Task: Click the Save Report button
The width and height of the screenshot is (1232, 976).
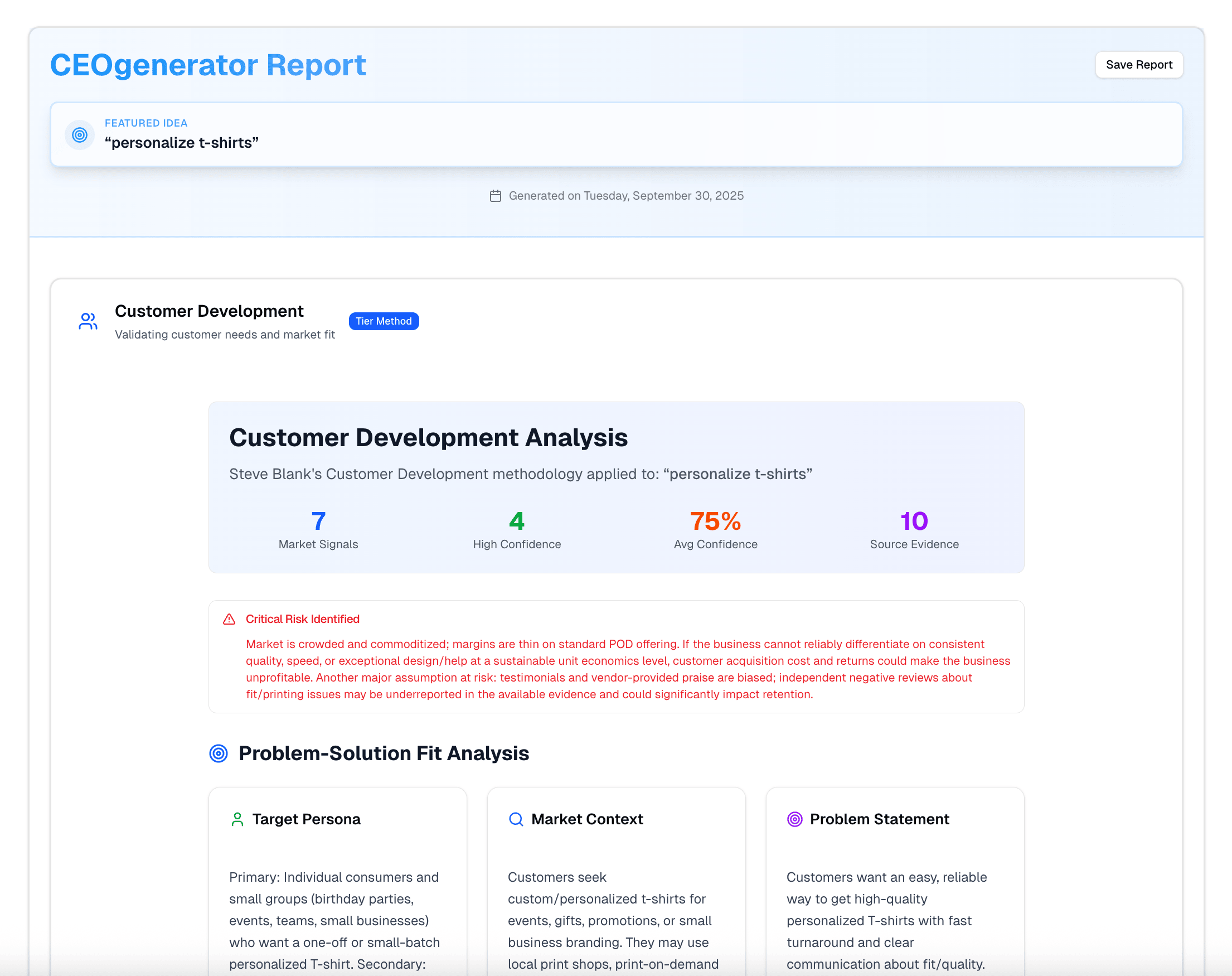Action: [1138, 65]
